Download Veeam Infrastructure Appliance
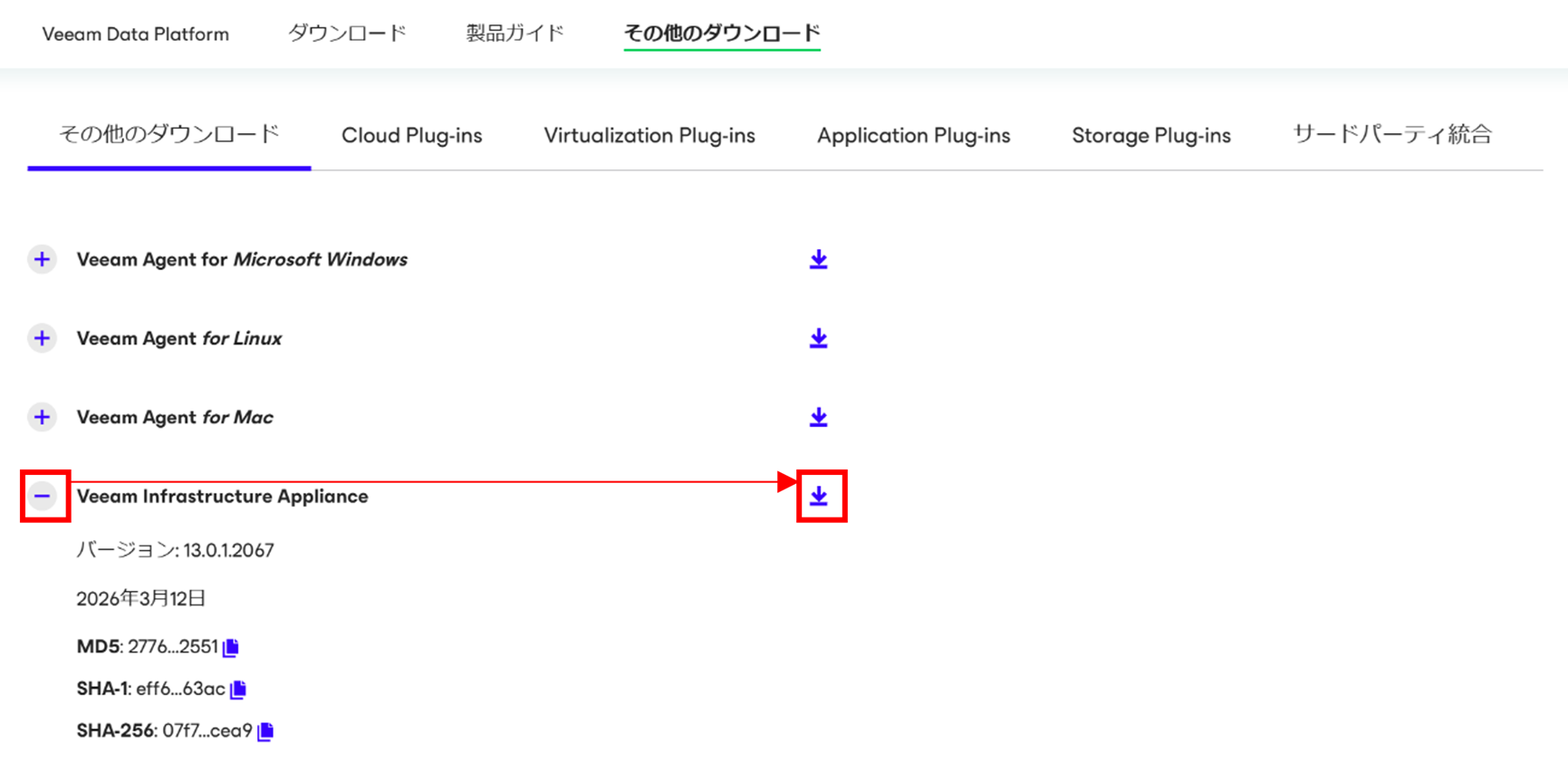The height and width of the screenshot is (774, 1568). point(819,497)
